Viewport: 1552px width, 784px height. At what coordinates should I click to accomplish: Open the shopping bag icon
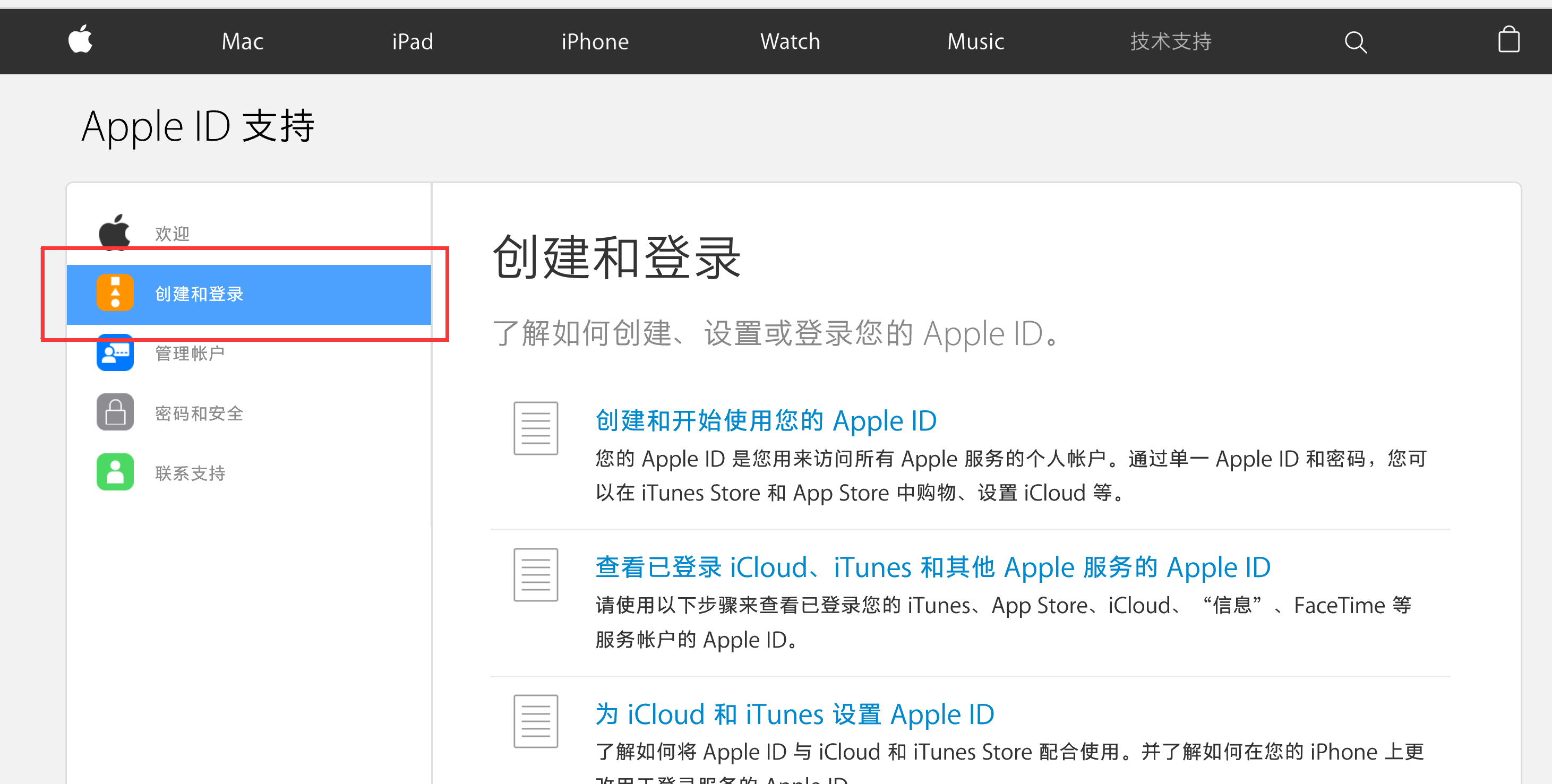pyautogui.click(x=1508, y=40)
